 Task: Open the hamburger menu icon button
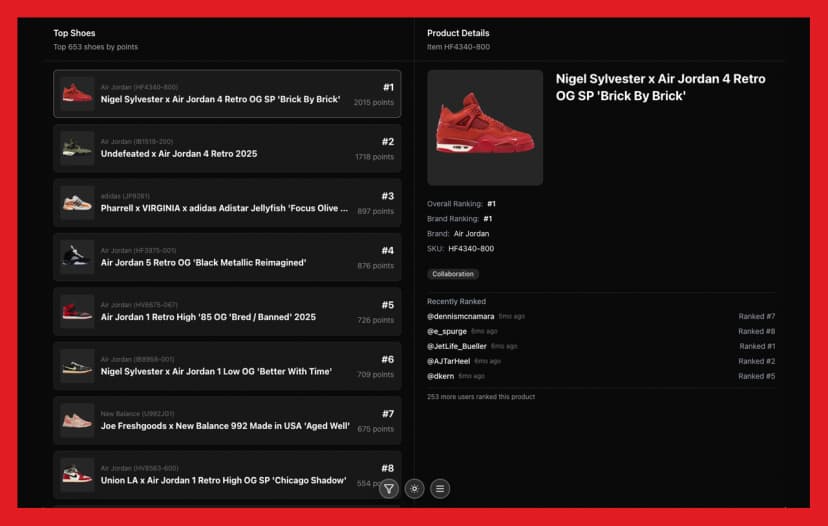(x=440, y=489)
